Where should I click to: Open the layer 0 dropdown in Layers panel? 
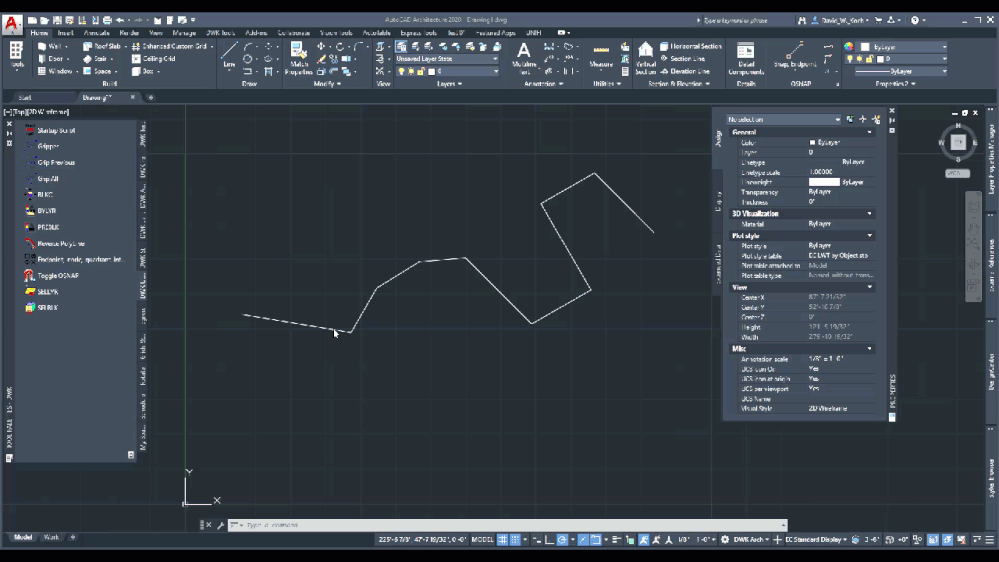[447, 71]
